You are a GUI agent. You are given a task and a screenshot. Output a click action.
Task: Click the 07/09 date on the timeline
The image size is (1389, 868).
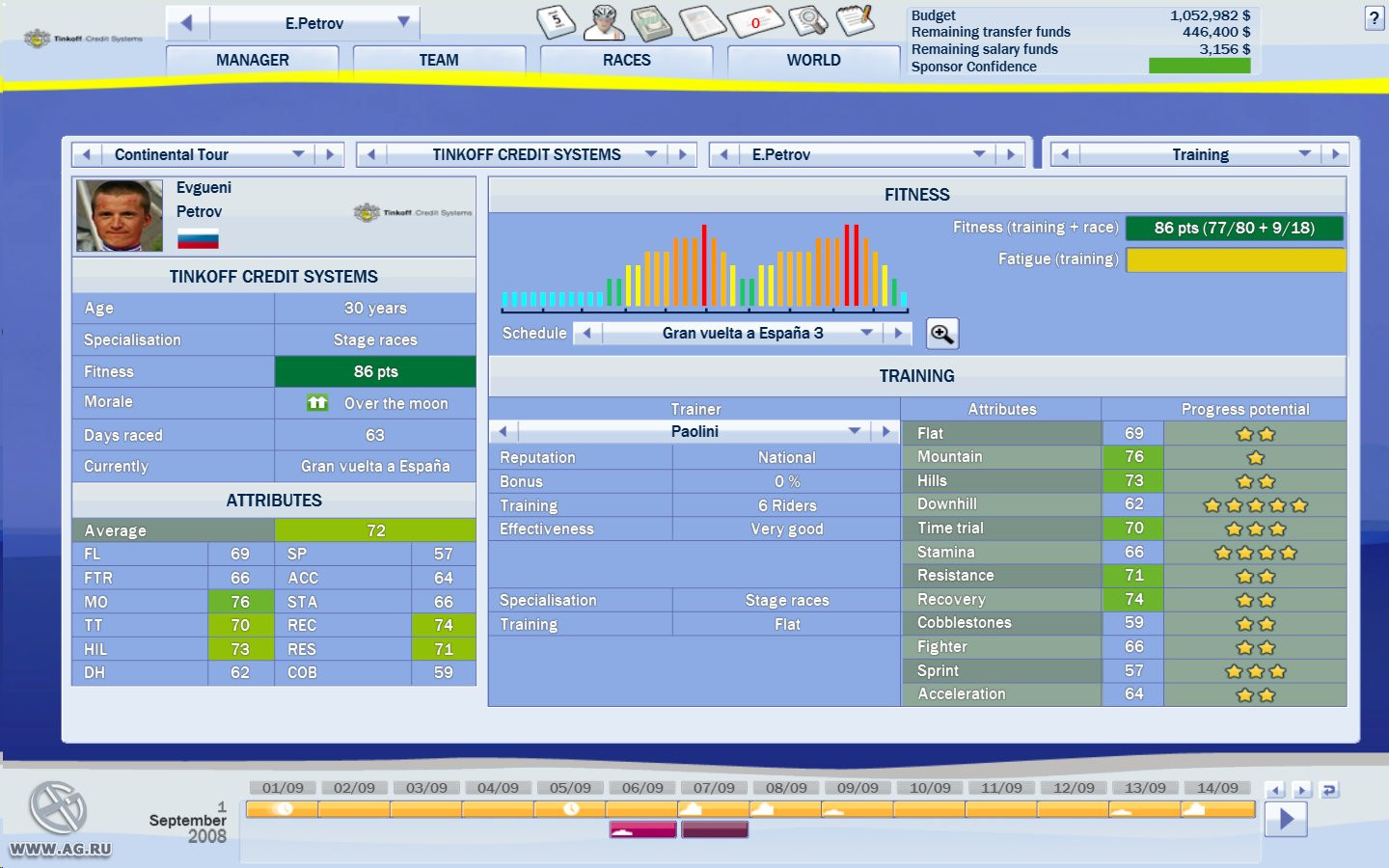[714, 788]
